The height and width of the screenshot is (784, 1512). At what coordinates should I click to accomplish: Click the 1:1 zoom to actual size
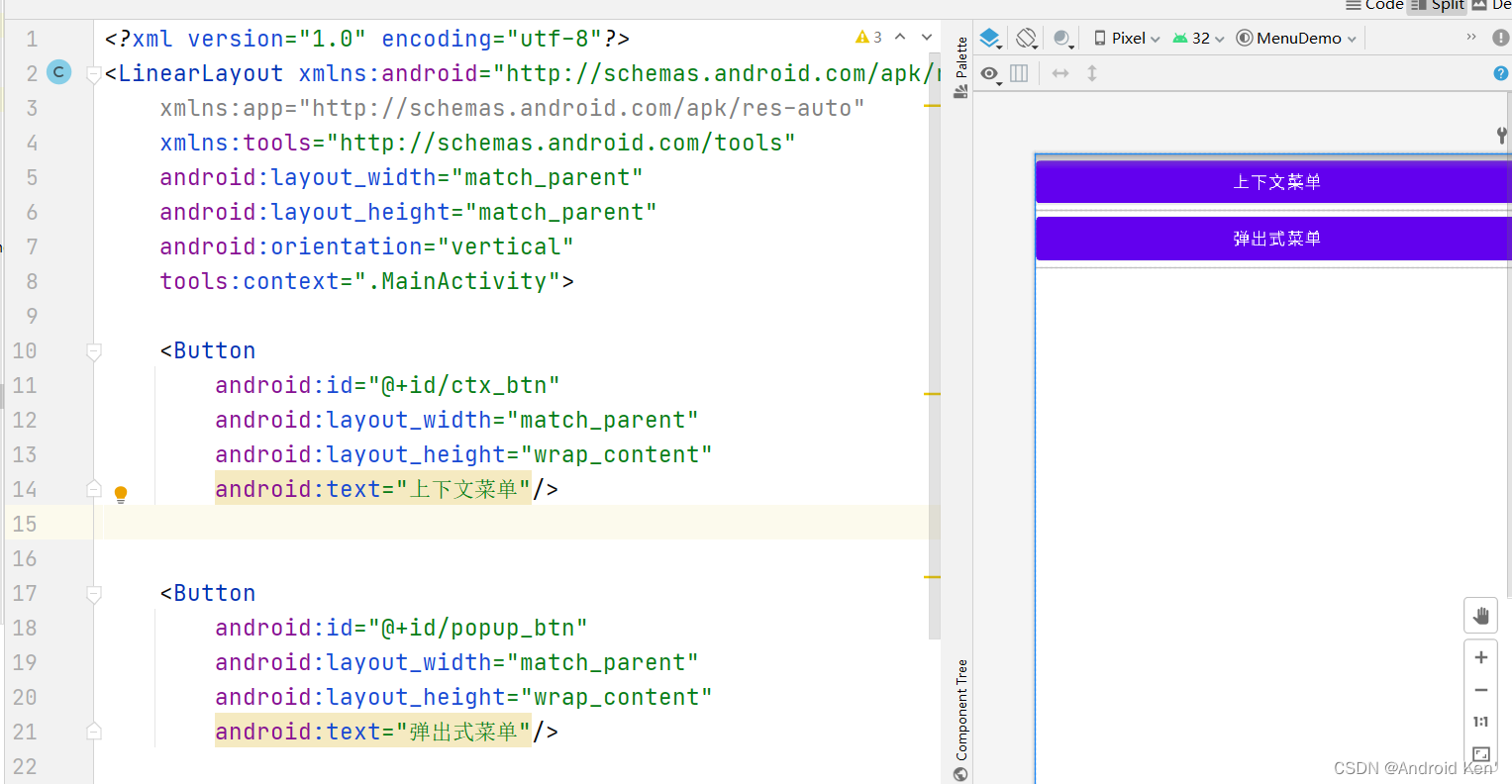point(1480,722)
